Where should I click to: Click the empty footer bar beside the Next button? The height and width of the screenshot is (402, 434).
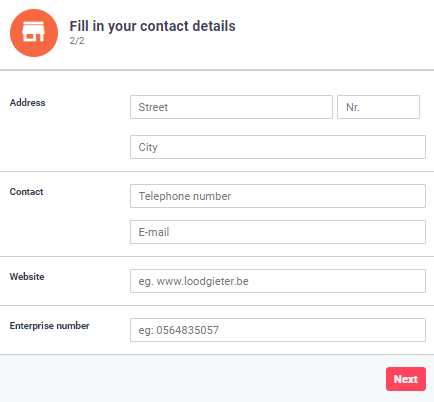point(193,379)
